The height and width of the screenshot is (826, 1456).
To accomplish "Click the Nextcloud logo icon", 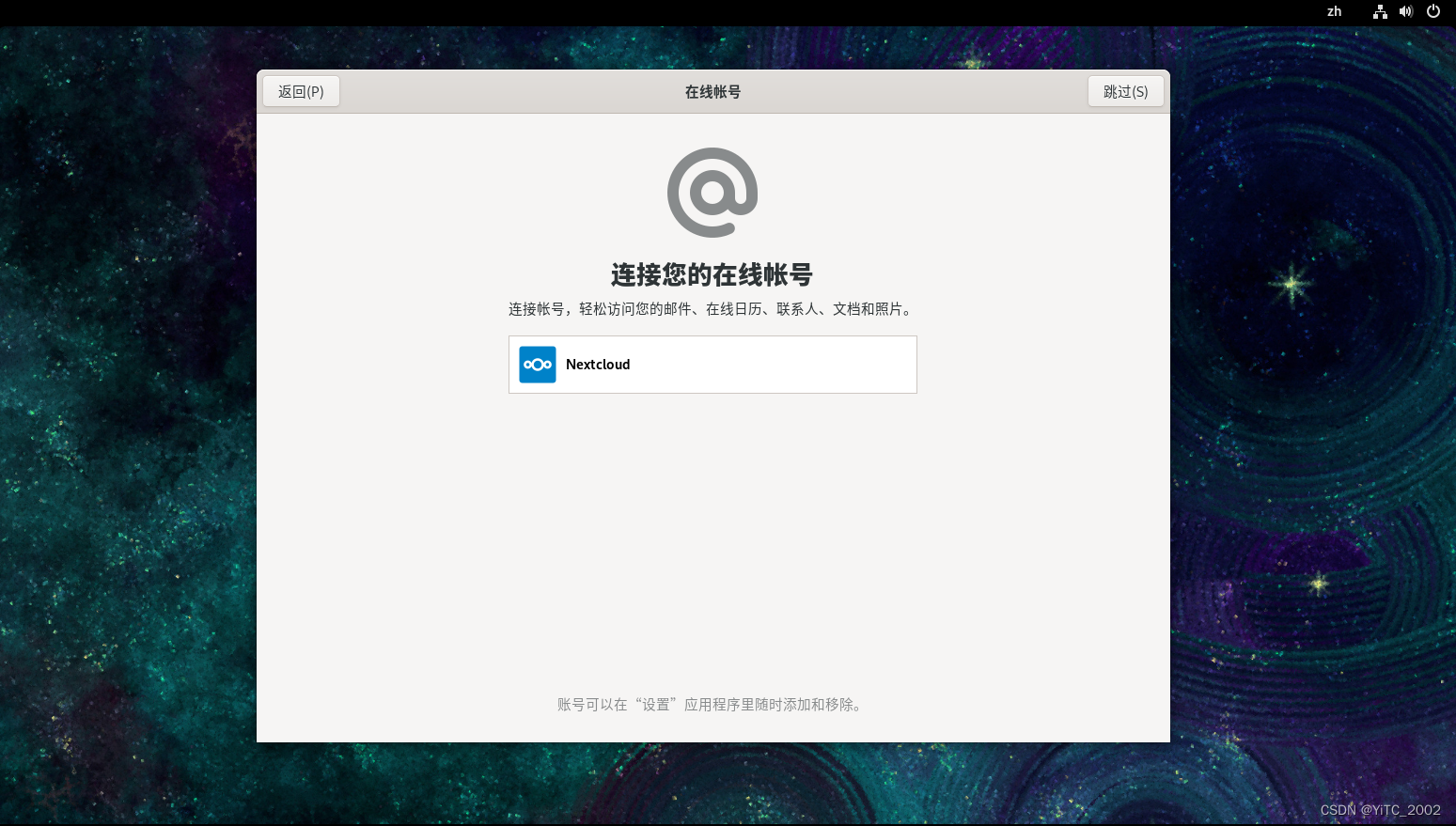I will coord(538,365).
